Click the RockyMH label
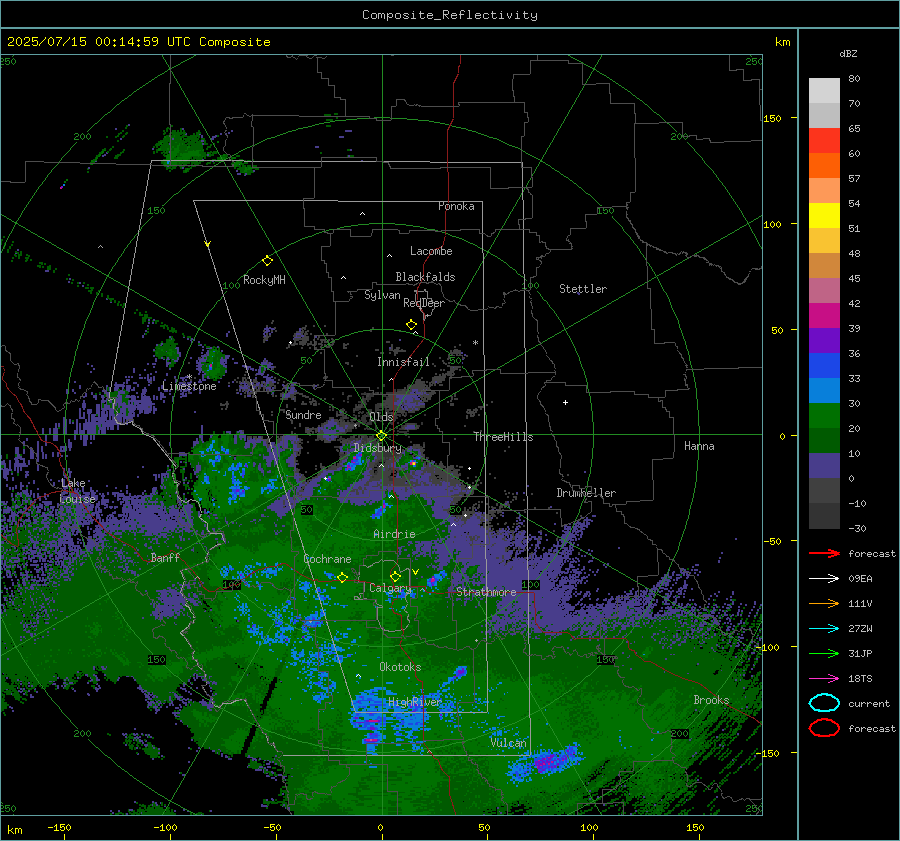Image resolution: width=900 pixels, height=841 pixels. [264, 280]
